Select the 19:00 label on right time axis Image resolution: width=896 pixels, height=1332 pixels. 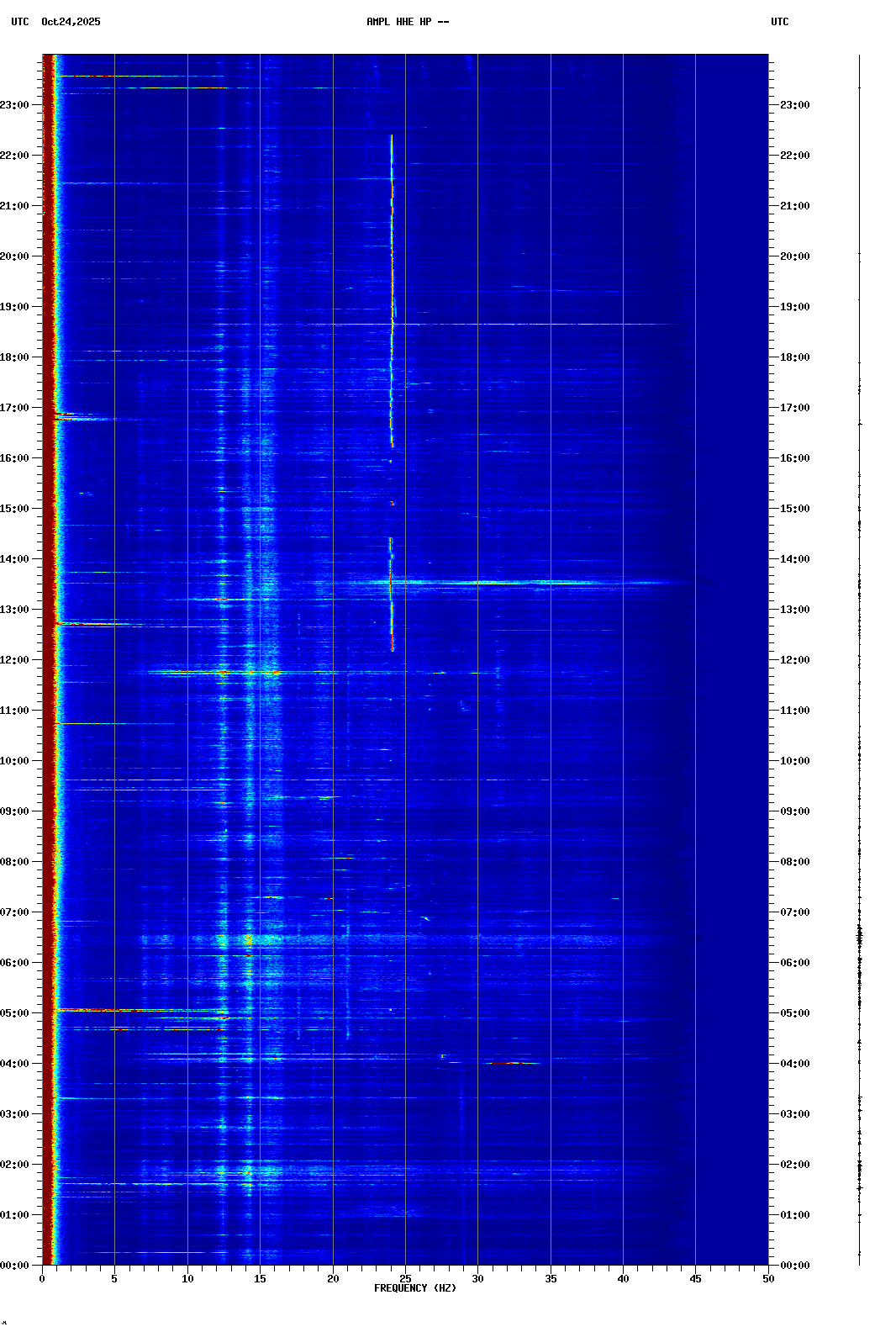pos(794,307)
